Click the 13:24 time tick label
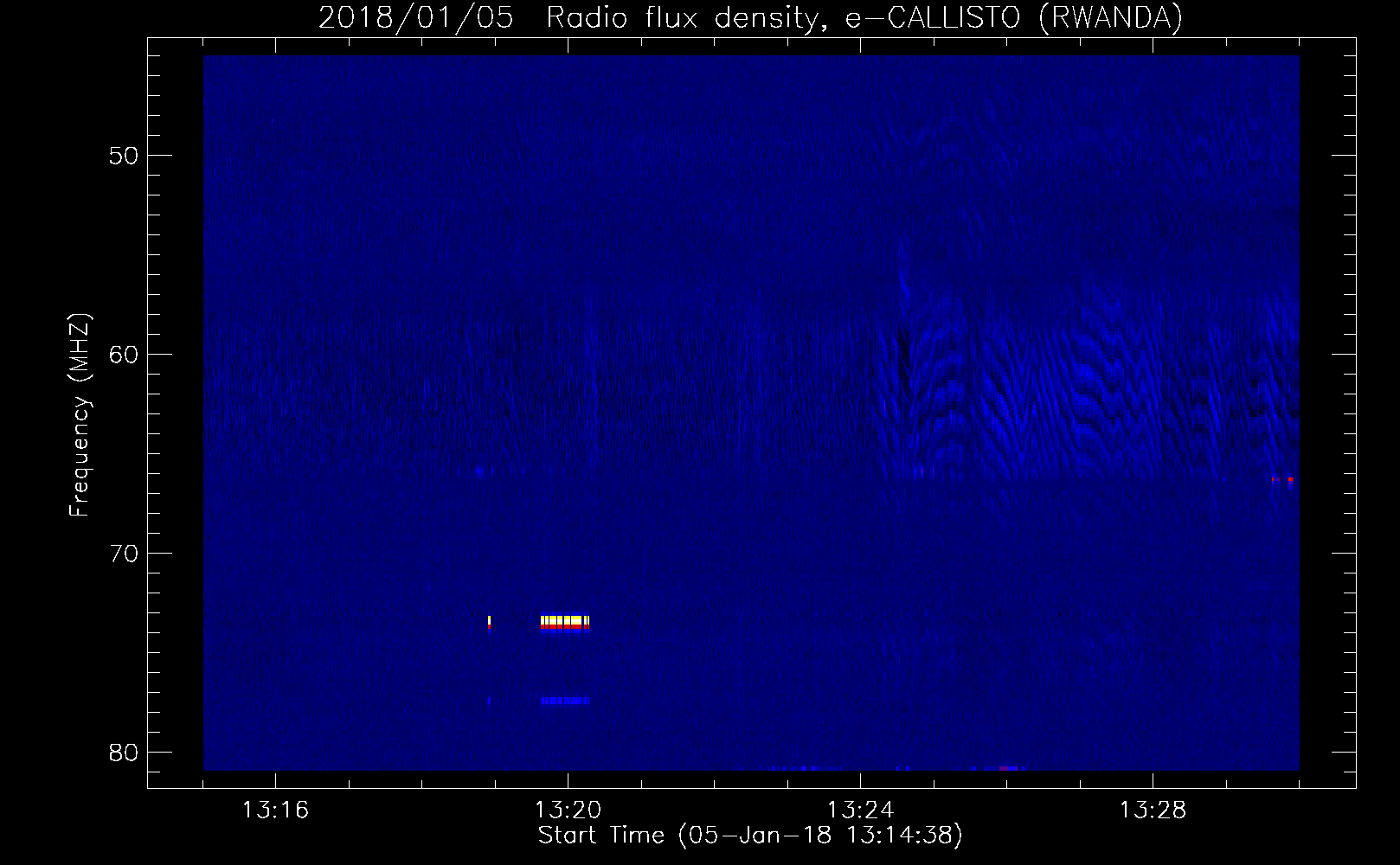 (x=860, y=811)
